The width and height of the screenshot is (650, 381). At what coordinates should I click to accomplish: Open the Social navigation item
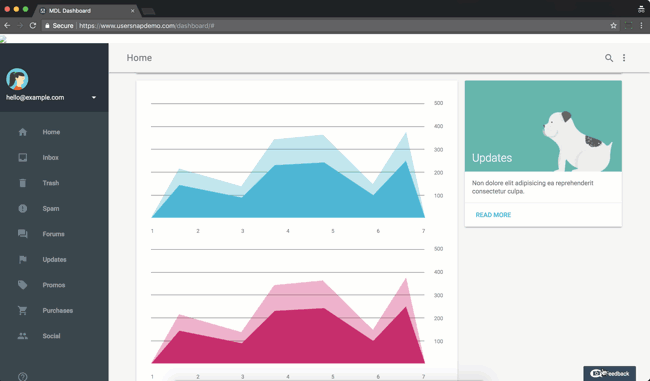point(54,336)
